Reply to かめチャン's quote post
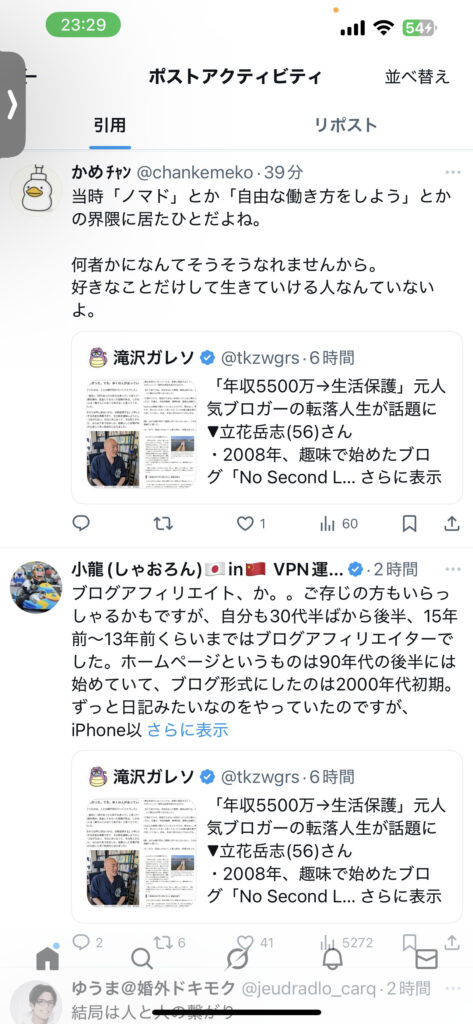Viewport: 473px width, 1024px height. coord(80,524)
